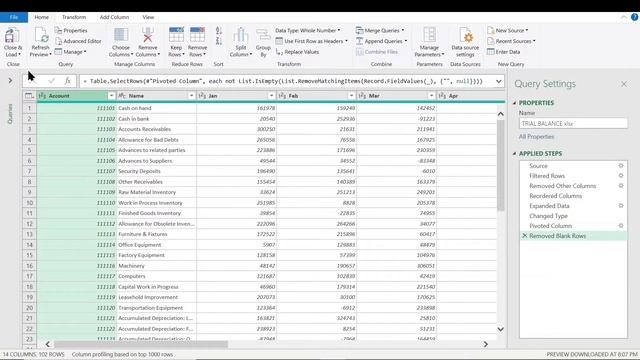Click the Enter Data icon
The image size is (640, 360).
tap(491, 52)
